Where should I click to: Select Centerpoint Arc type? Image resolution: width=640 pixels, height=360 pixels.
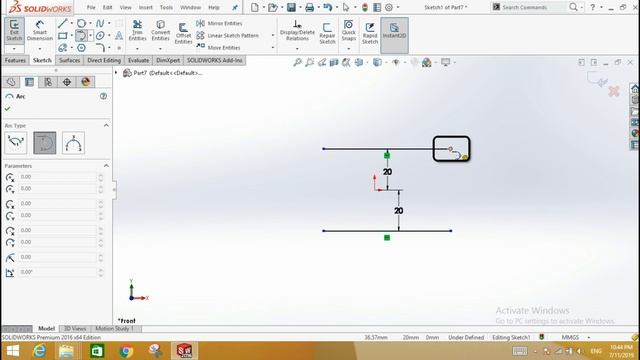16,143
